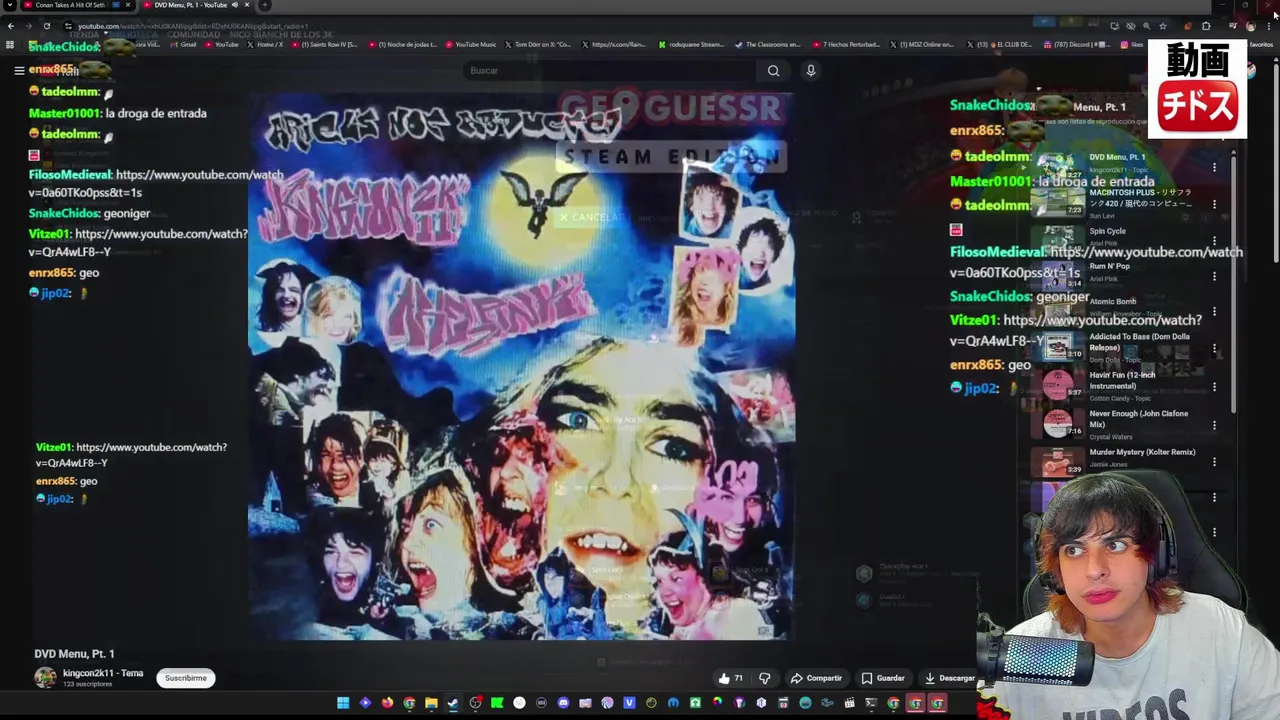Select the Addicted To Bass thumbnail
1280x720 pixels.
1058,346
